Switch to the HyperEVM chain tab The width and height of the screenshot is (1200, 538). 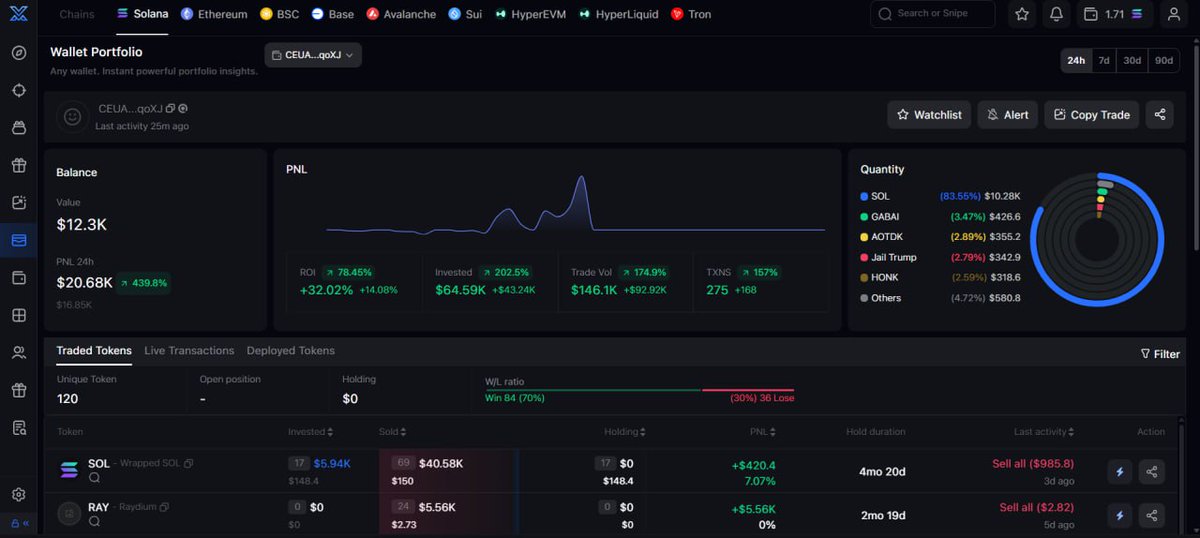531,14
